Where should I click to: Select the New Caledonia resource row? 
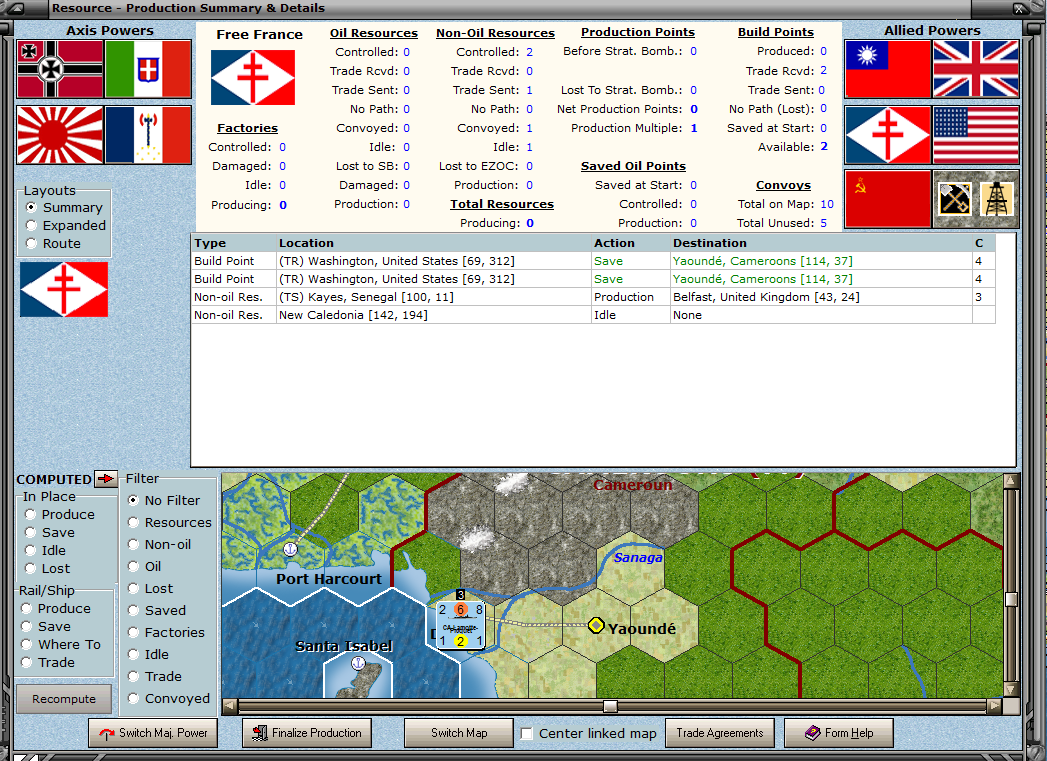click(x=593, y=315)
